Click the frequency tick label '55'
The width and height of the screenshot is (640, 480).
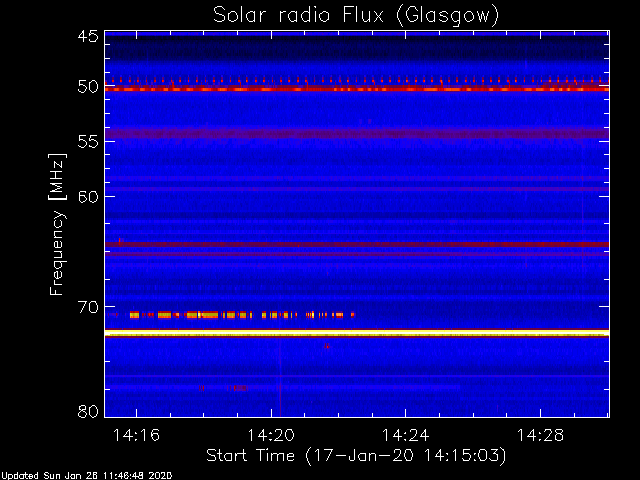tap(88, 142)
